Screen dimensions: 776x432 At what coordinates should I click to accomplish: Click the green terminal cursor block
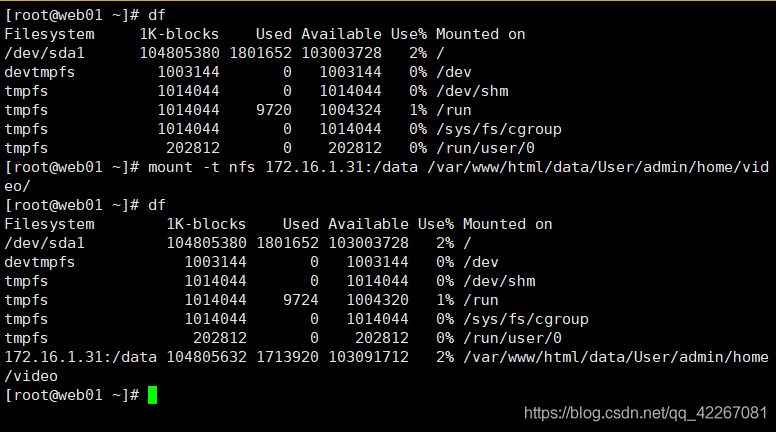tap(152, 395)
